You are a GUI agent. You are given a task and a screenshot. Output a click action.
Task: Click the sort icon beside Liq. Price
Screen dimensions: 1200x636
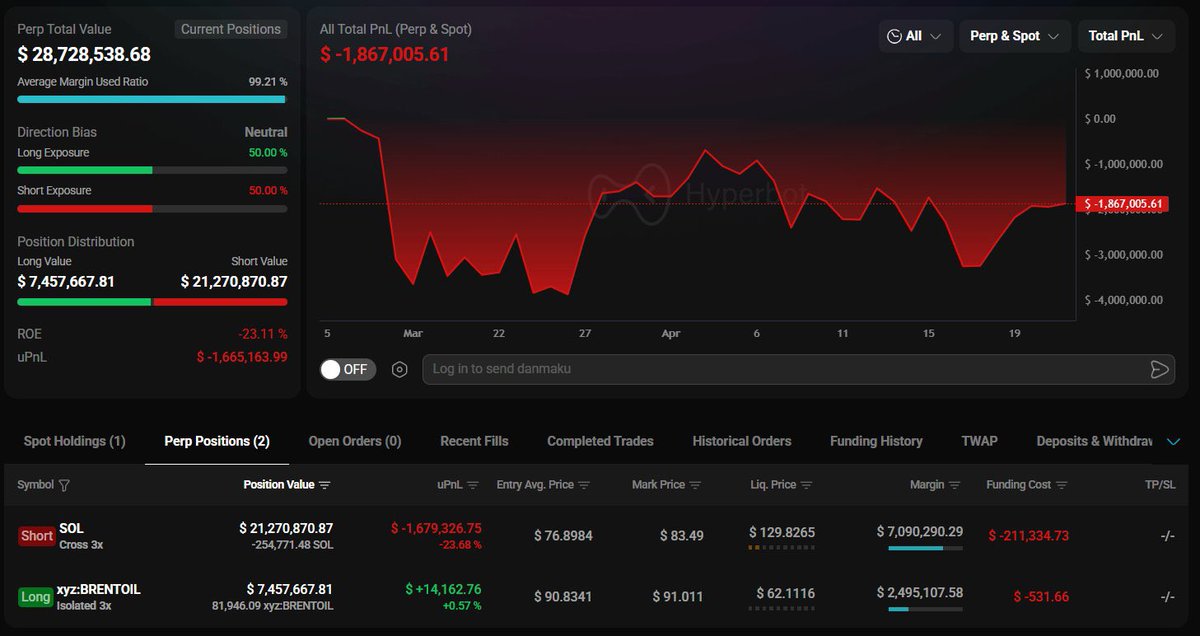click(806, 485)
